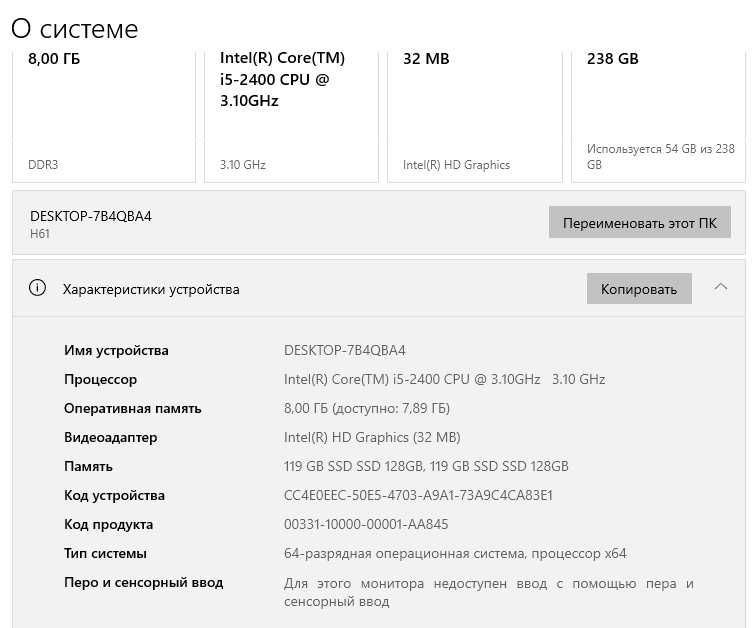Click the Код продукта value 00331-10000-00001-AA845
The width and height of the screenshot is (756, 628).
tap(366, 525)
